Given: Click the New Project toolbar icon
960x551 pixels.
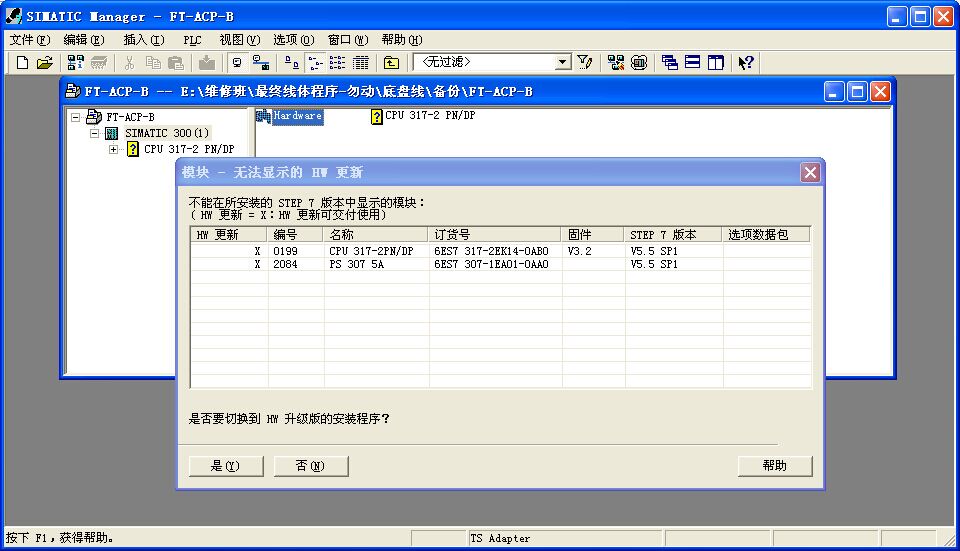Looking at the screenshot, I should 22,63.
